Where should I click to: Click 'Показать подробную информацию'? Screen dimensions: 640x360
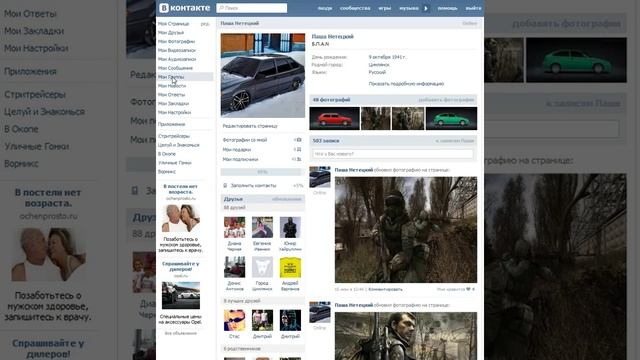(x=406, y=84)
